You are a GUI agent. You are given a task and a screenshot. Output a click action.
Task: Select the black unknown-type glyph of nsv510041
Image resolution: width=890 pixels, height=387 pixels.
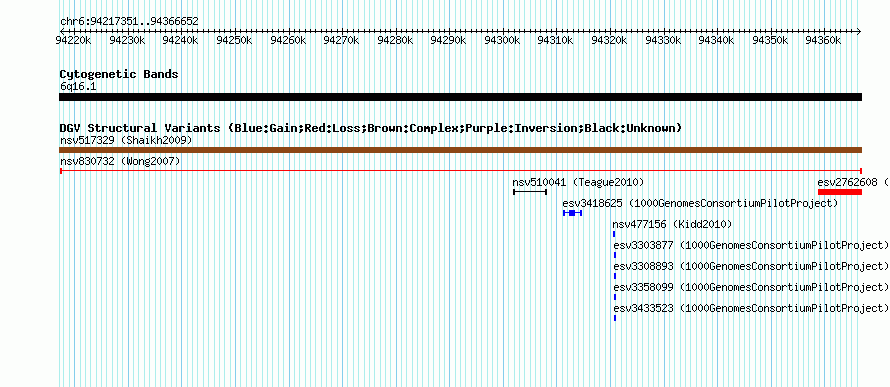pyautogui.click(x=530, y=192)
